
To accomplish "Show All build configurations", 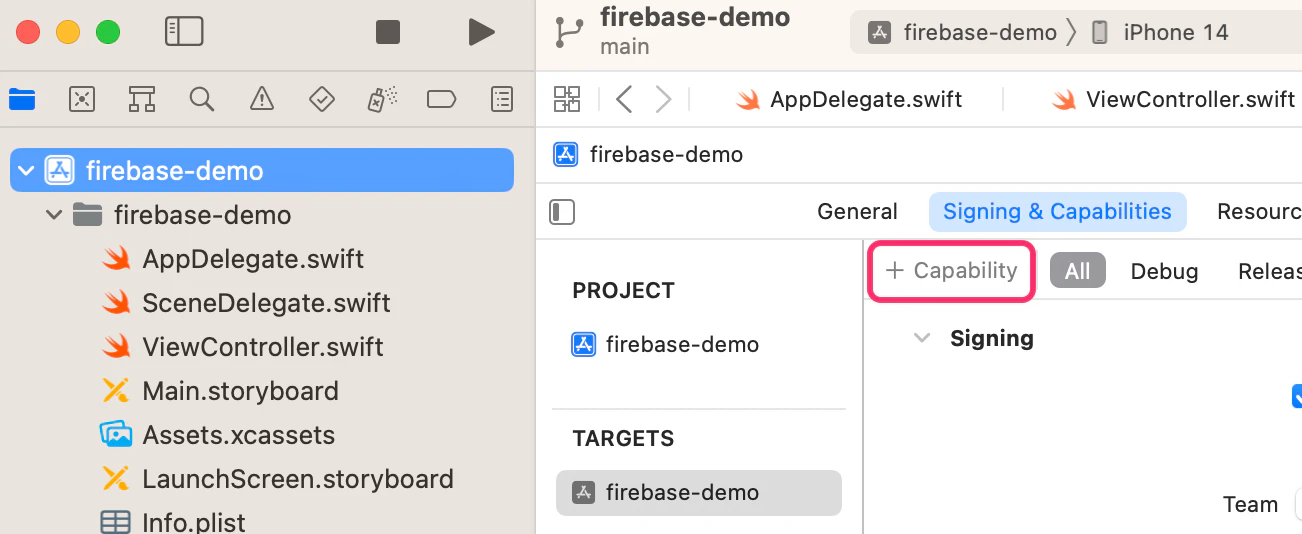I will tap(1077, 271).
